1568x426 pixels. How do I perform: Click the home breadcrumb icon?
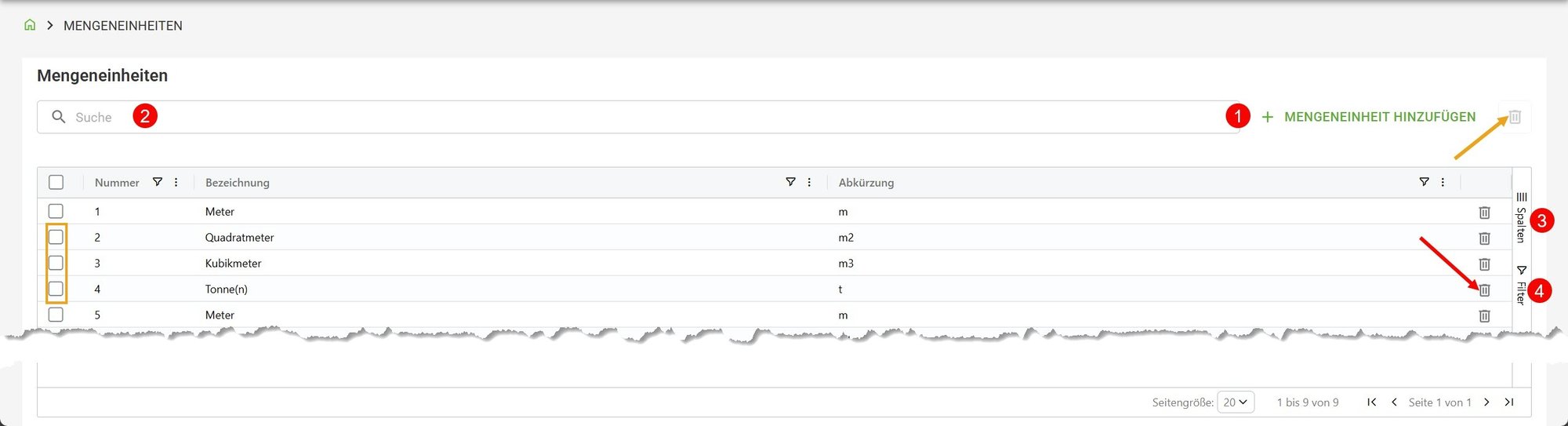click(30, 25)
